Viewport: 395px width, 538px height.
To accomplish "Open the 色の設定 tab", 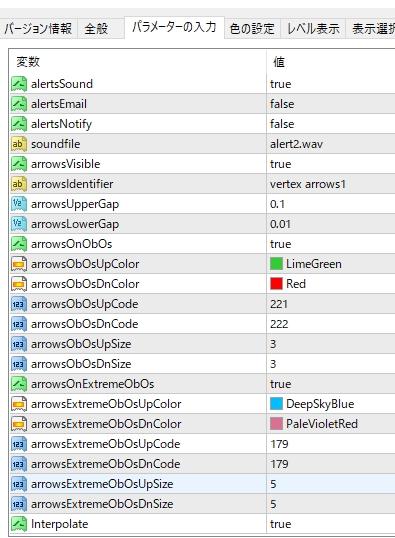I will tap(252, 28).
